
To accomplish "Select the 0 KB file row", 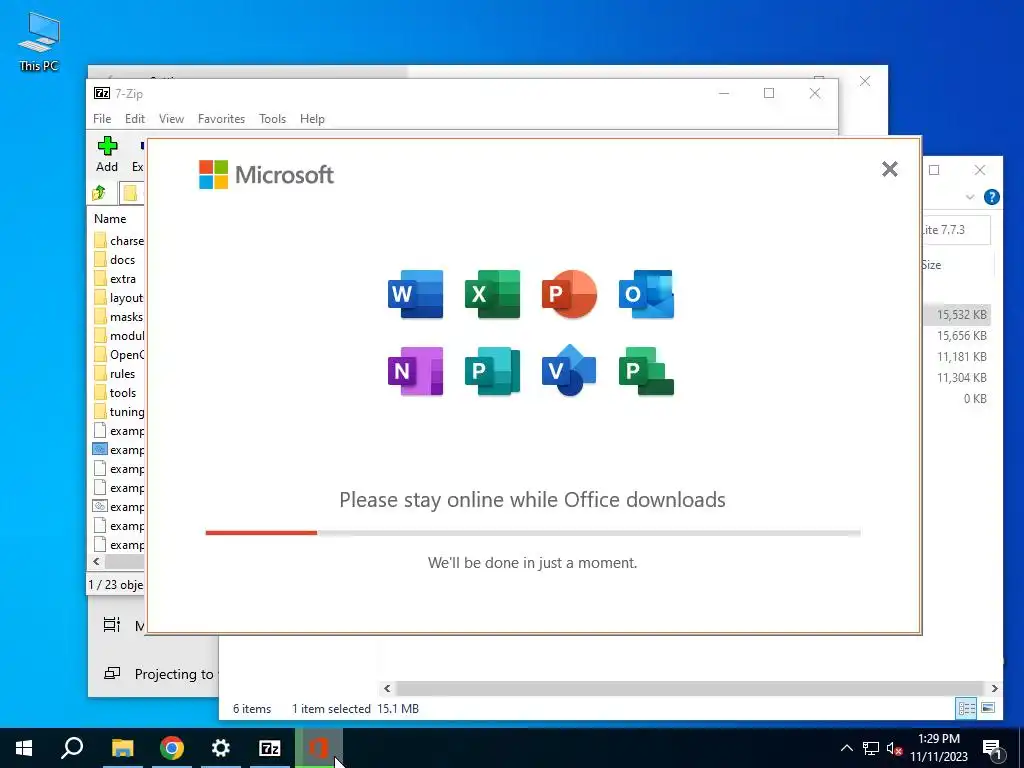I will tap(956, 398).
